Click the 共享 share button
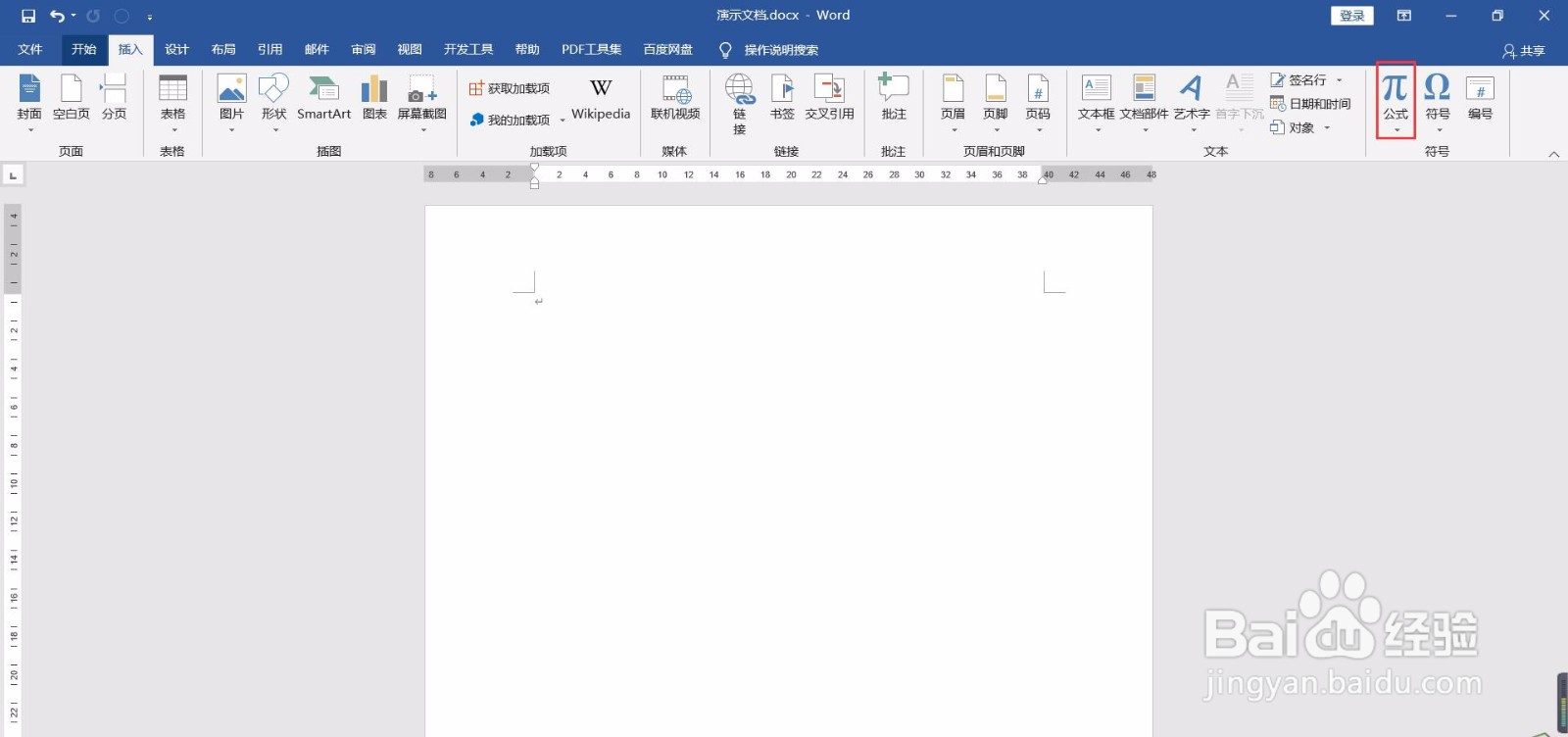This screenshot has height=737, width=1568. click(x=1524, y=51)
